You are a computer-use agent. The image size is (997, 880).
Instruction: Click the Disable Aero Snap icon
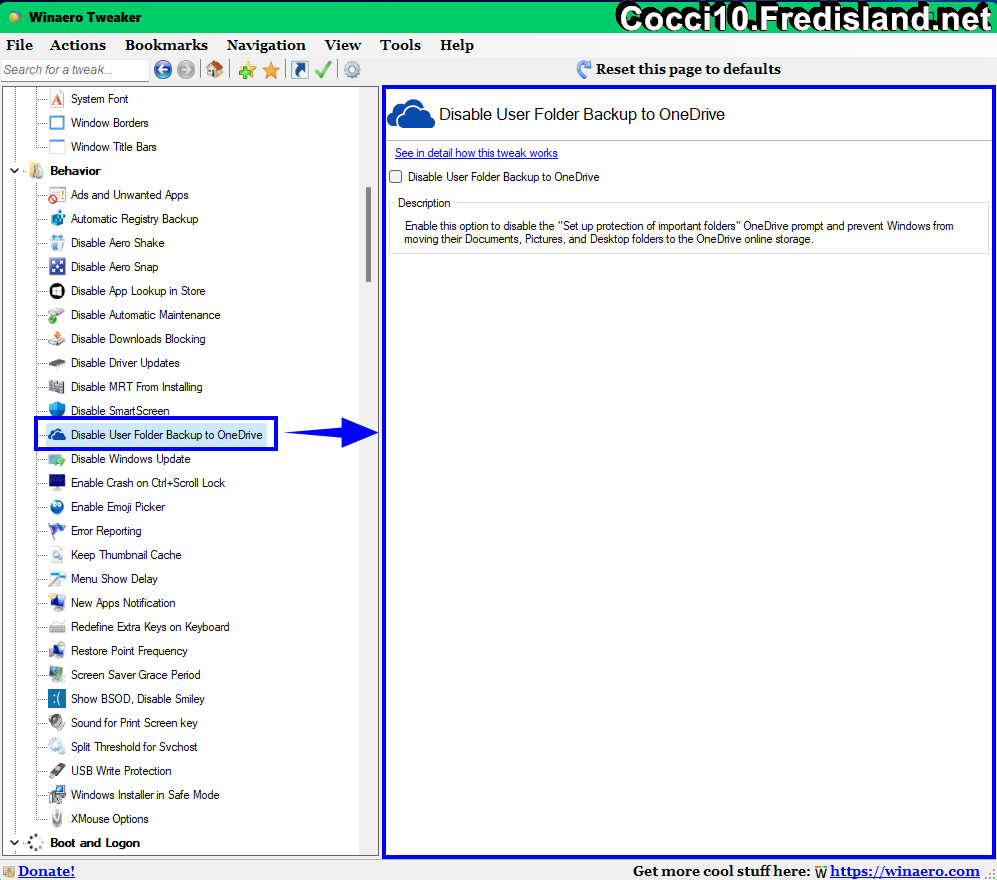[57, 267]
